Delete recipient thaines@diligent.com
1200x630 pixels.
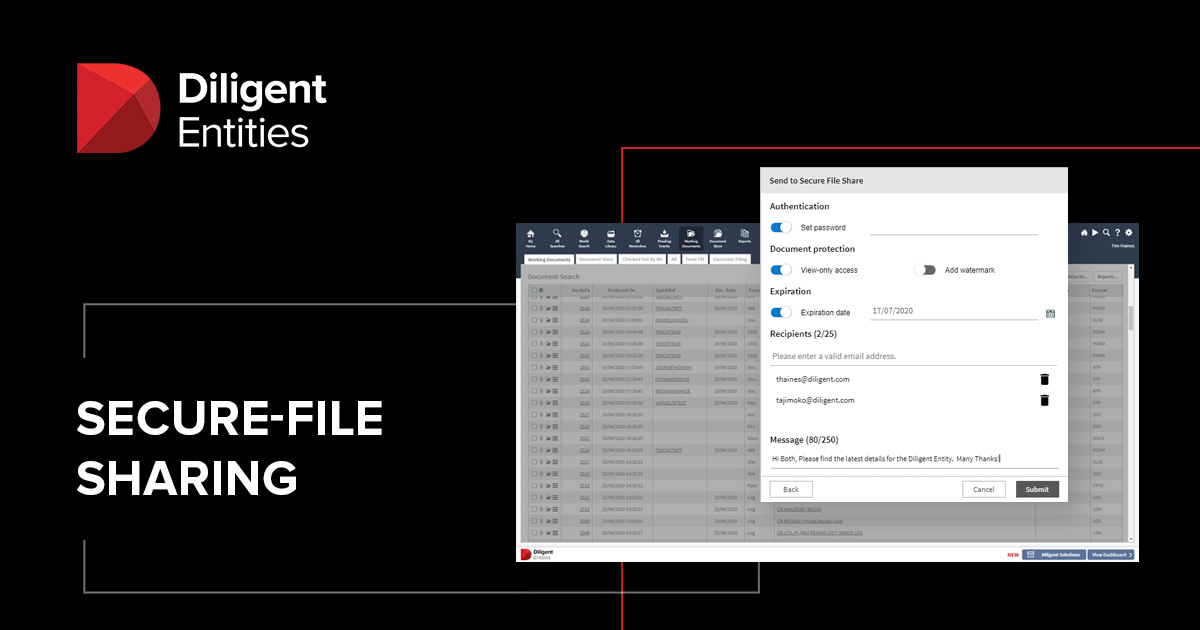pyautogui.click(x=1045, y=379)
